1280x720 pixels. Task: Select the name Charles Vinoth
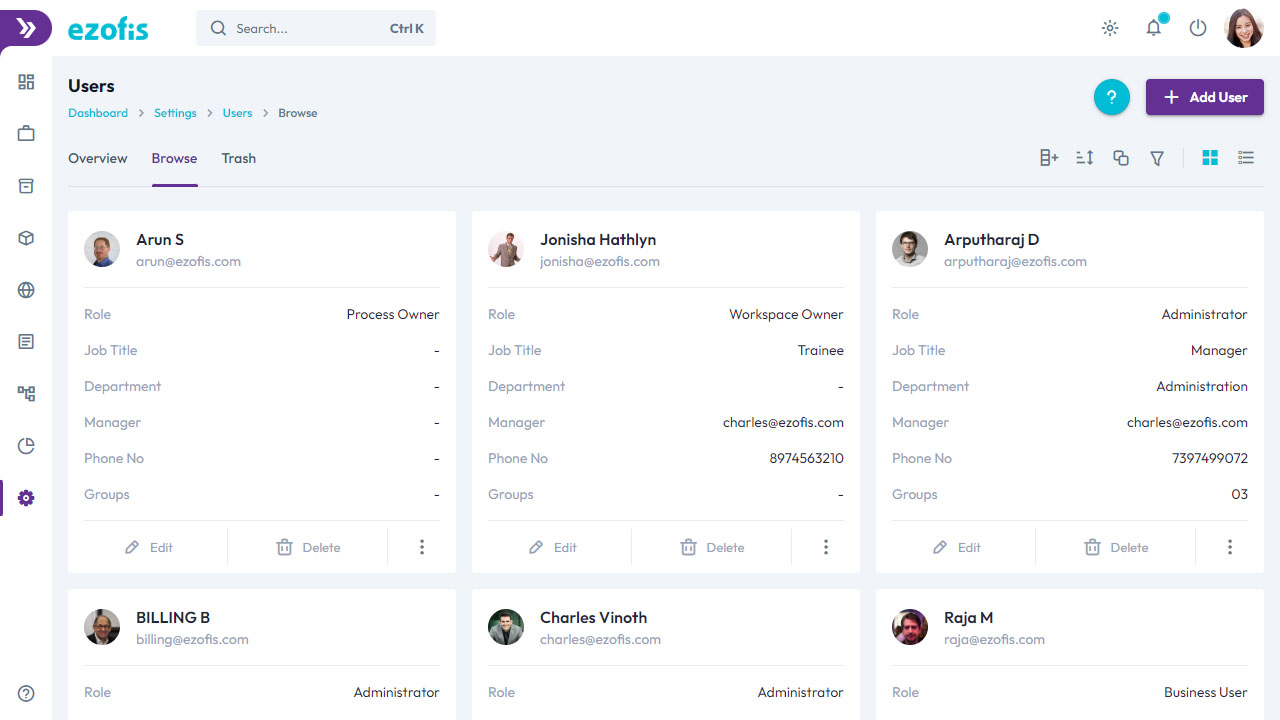pos(593,618)
